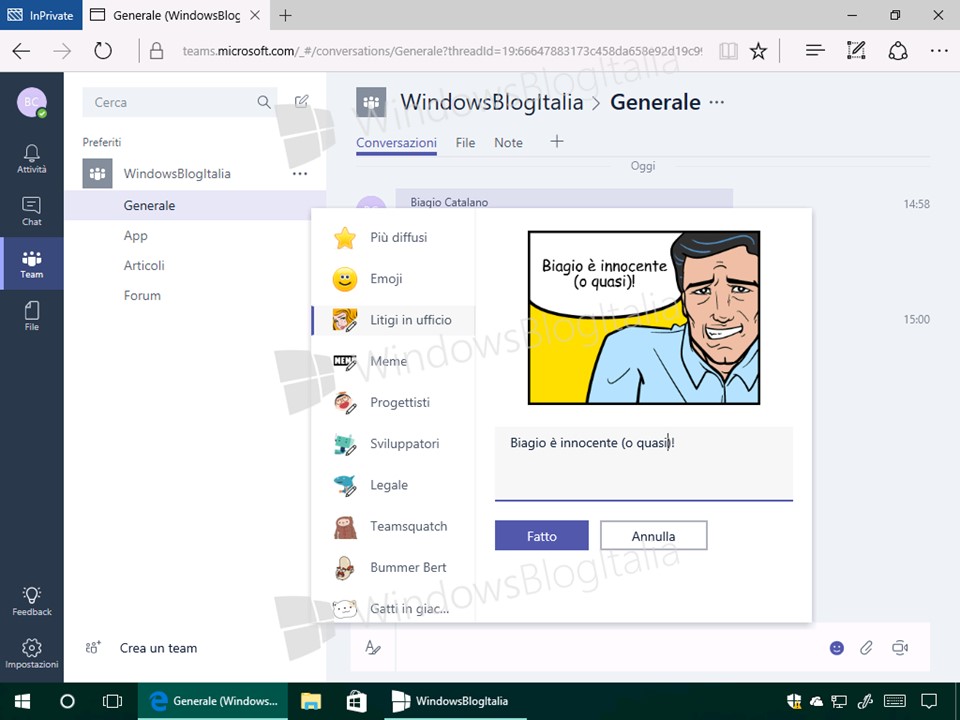Select Bummer Bert sticker category

393,568
